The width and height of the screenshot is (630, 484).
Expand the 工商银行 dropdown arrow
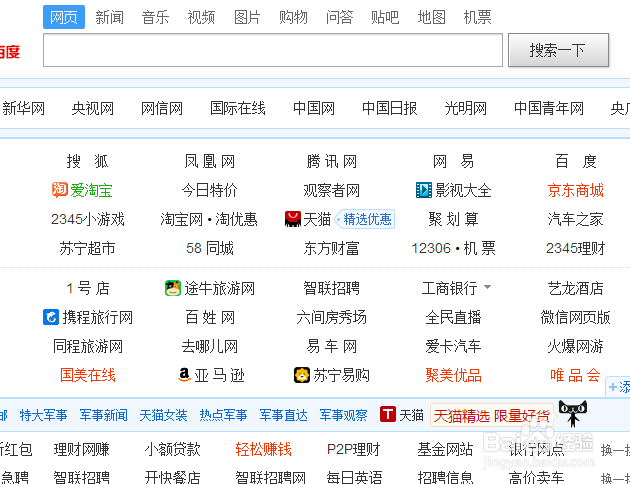(x=487, y=287)
